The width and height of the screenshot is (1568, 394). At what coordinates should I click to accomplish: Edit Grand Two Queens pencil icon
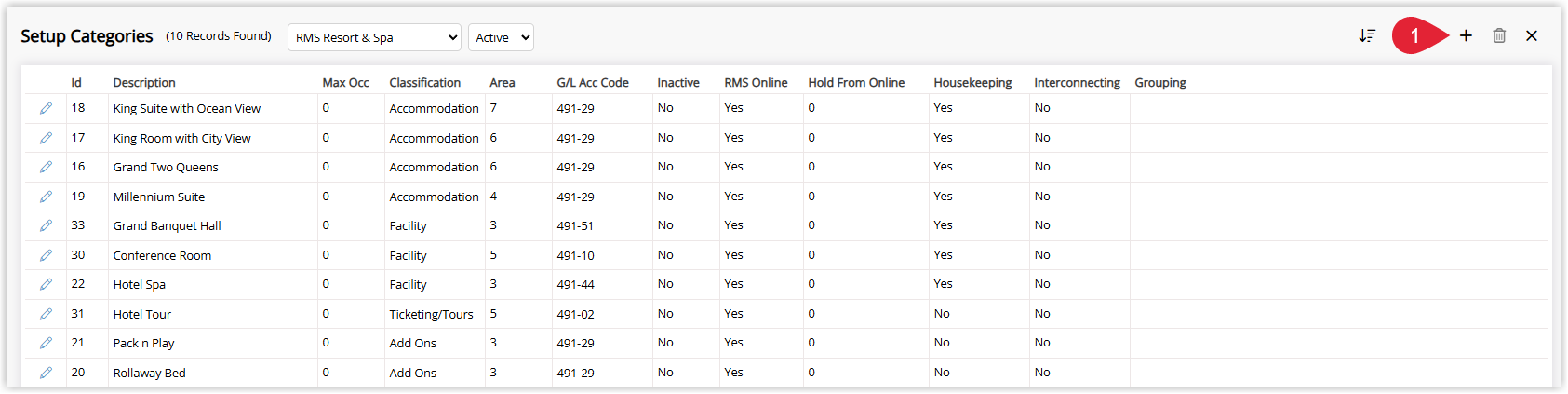pos(46,167)
